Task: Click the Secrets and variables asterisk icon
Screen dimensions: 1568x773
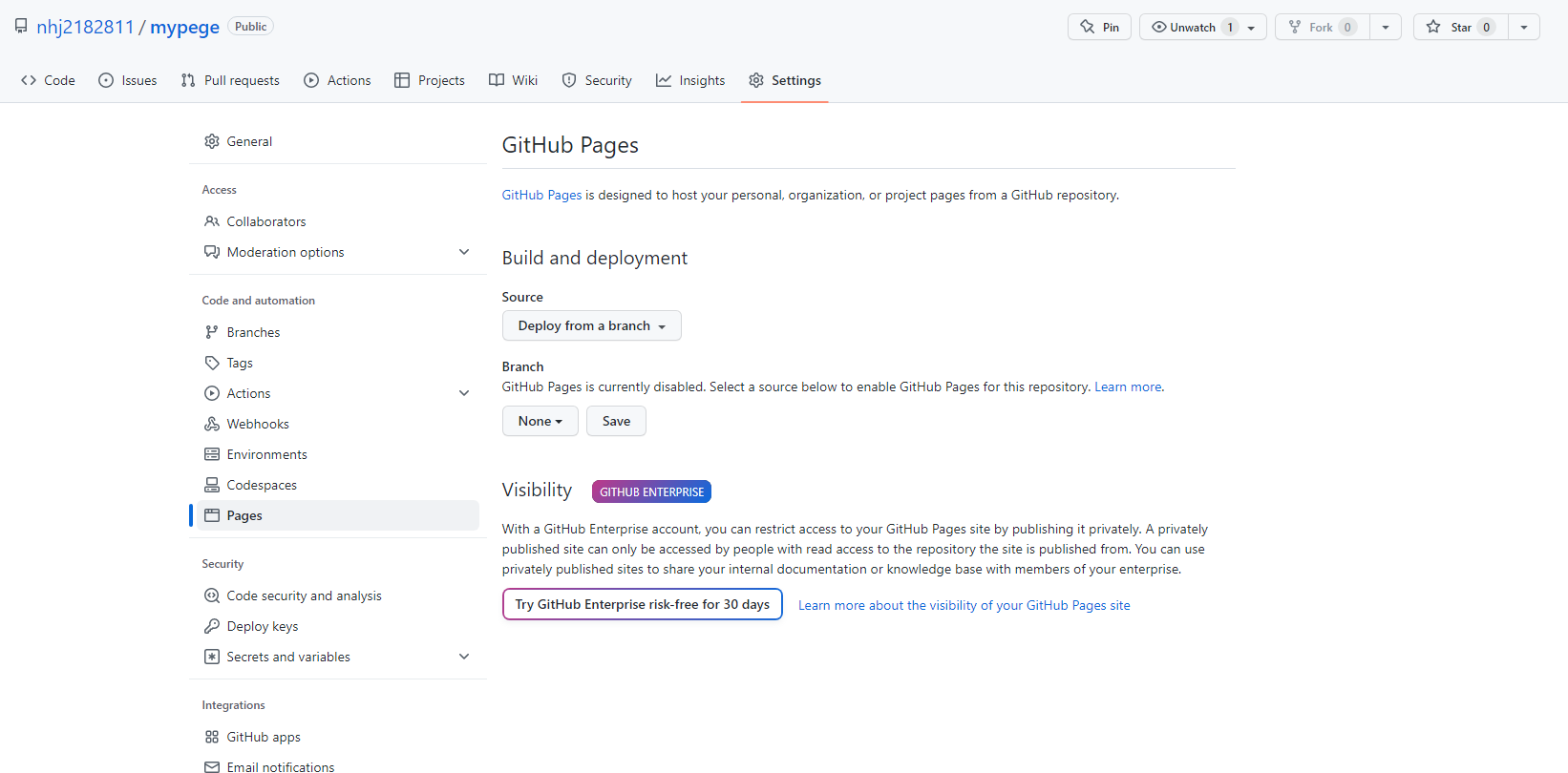Action: pos(212,657)
